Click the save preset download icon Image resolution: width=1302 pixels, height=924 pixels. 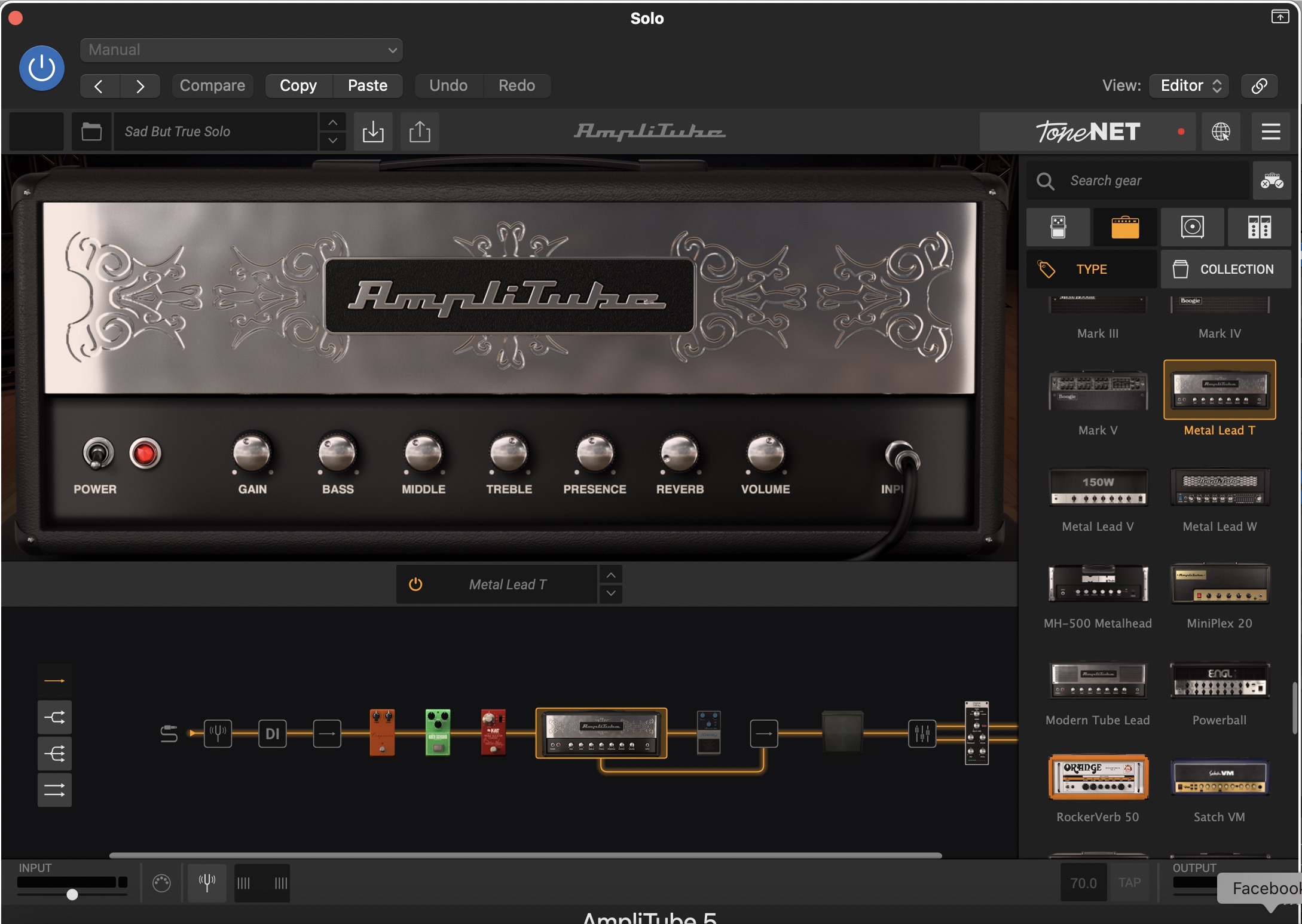[x=373, y=131]
